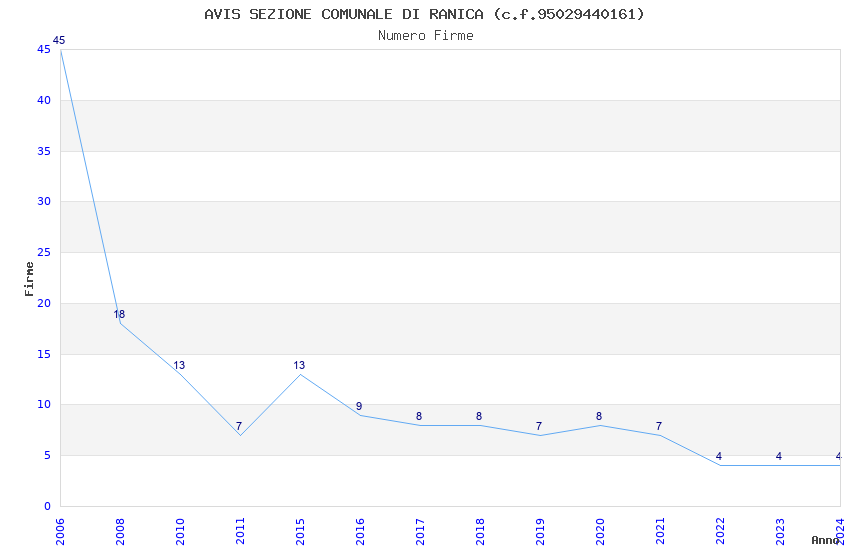Select the 2020 year label

600,531
